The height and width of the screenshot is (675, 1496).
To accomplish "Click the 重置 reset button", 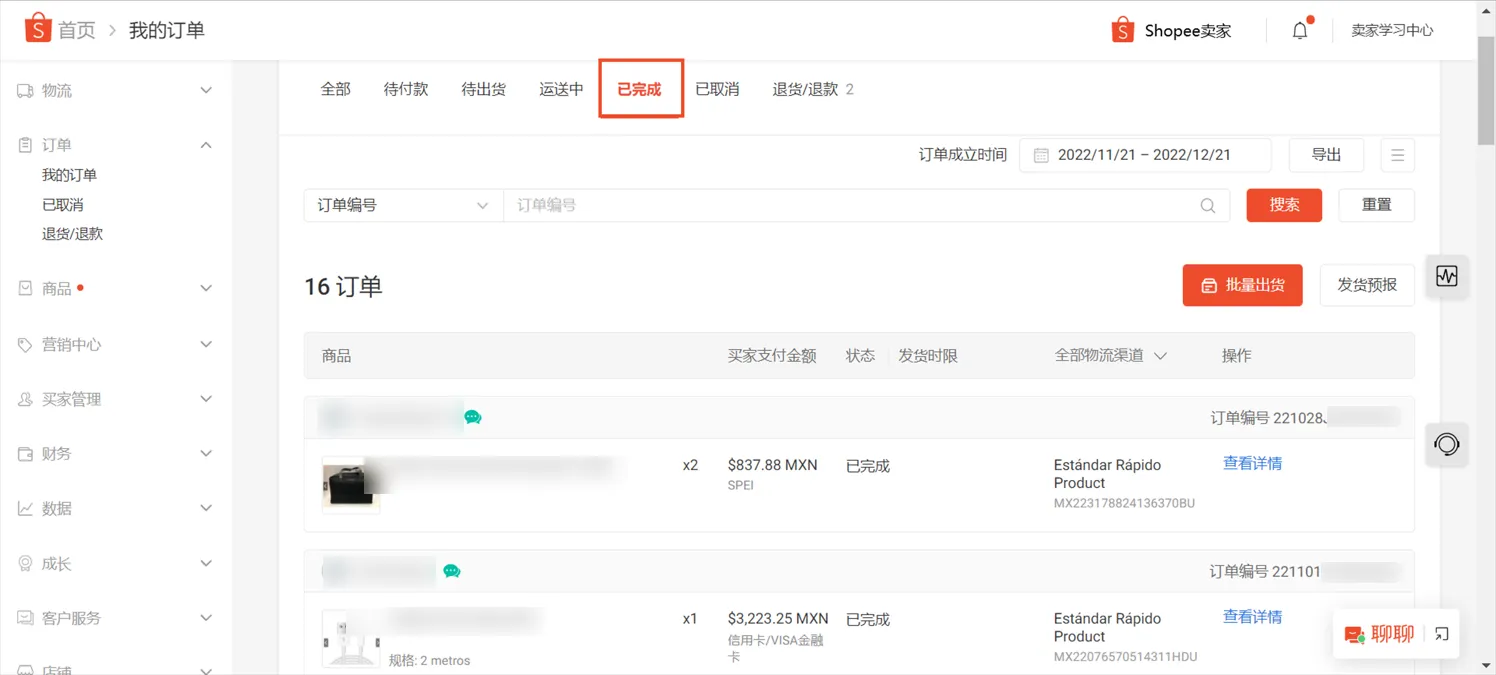I will pos(1376,205).
